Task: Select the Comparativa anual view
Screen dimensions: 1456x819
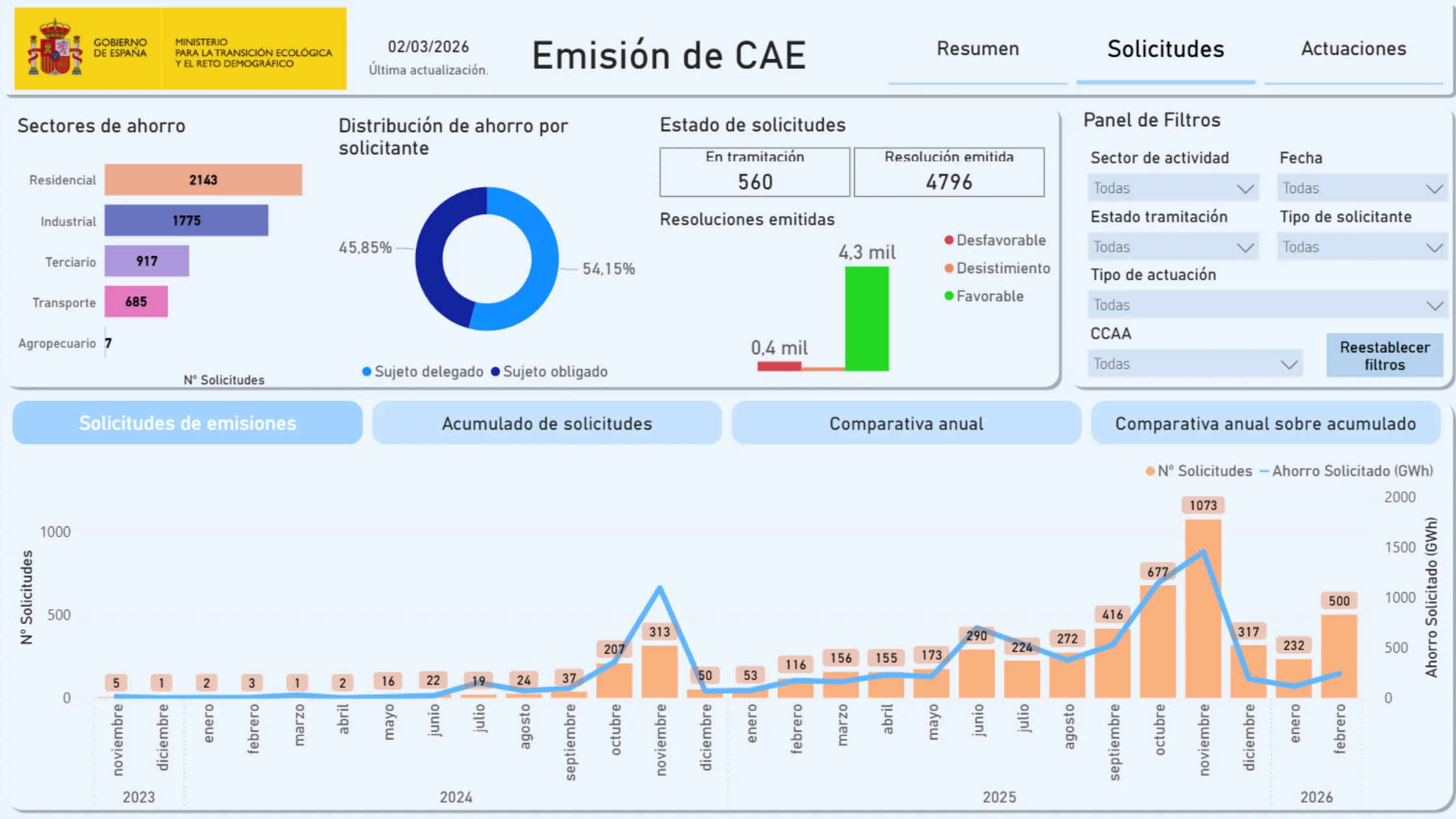Action: point(906,424)
